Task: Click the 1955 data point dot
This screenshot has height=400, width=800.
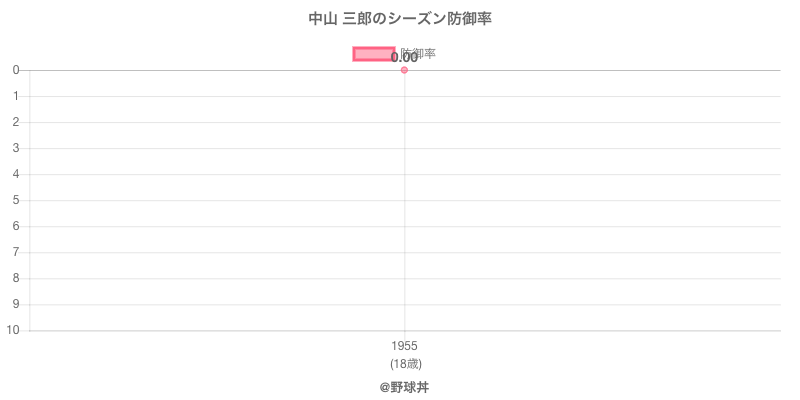Action: 404,70
